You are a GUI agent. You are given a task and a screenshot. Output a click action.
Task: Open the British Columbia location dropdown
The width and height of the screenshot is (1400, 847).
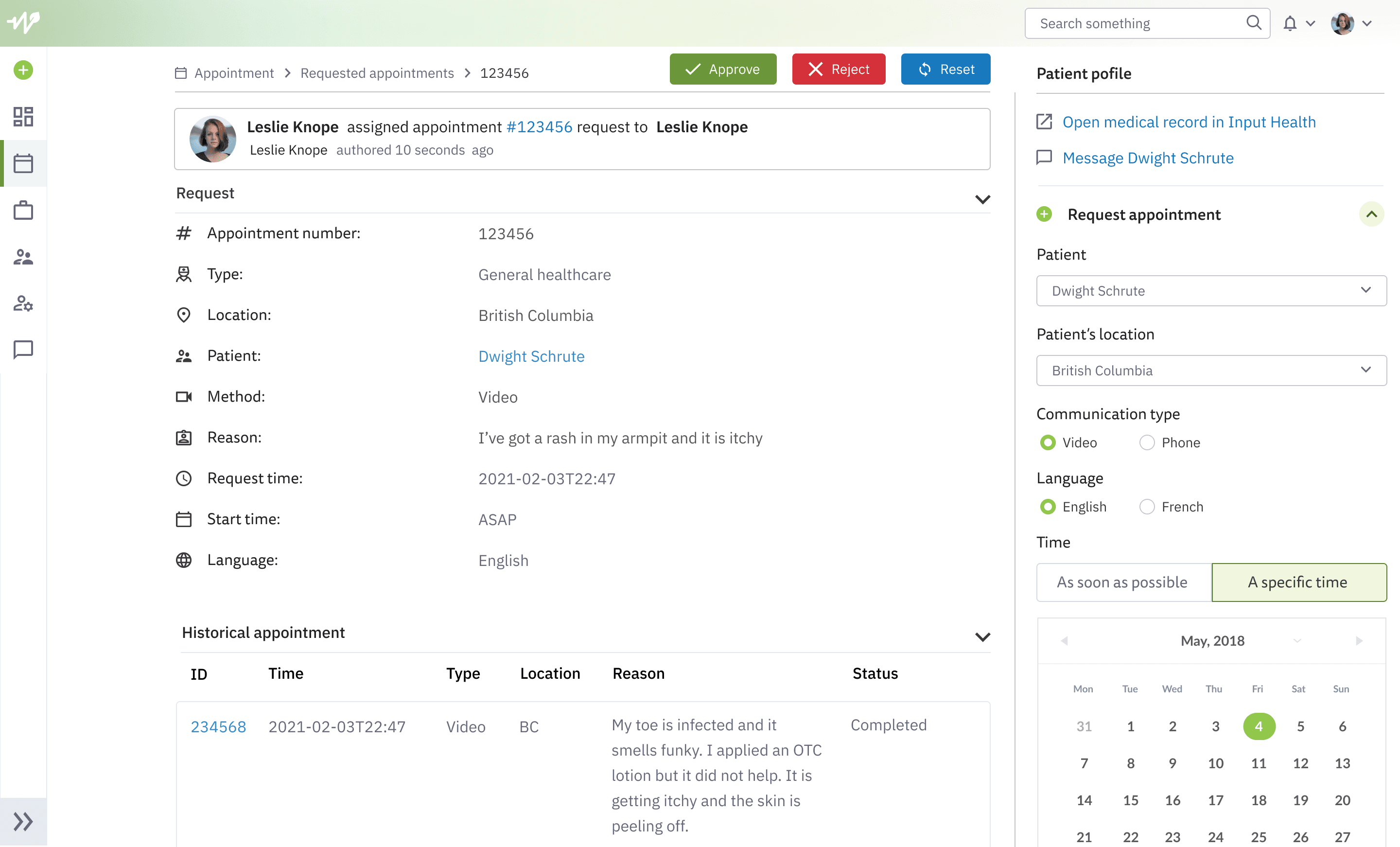coord(1211,371)
